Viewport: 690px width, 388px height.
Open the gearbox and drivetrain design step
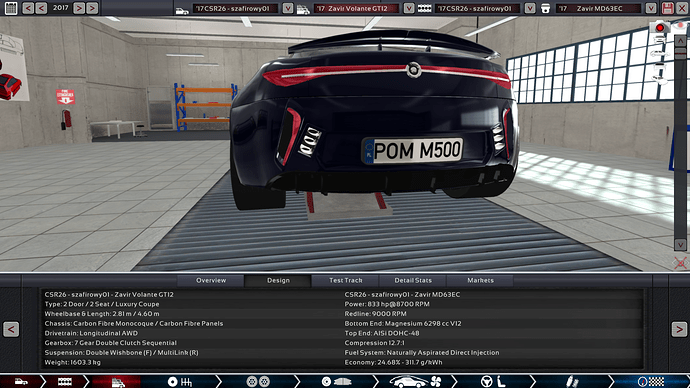180,381
